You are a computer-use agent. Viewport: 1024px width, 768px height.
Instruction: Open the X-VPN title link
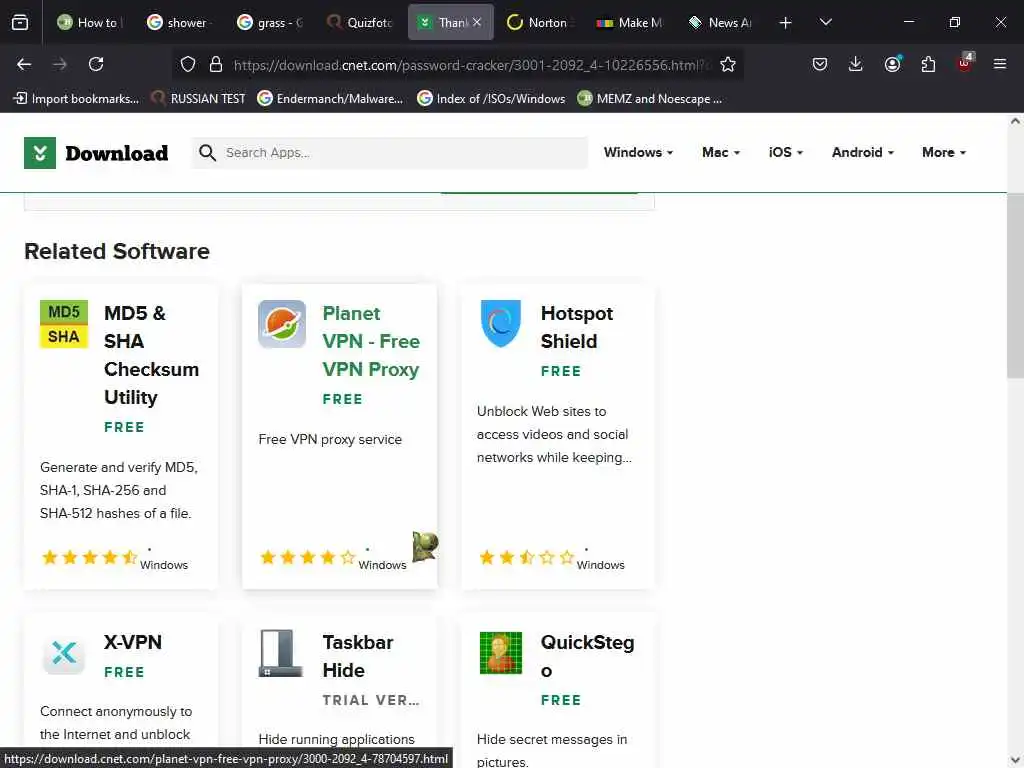coord(133,642)
